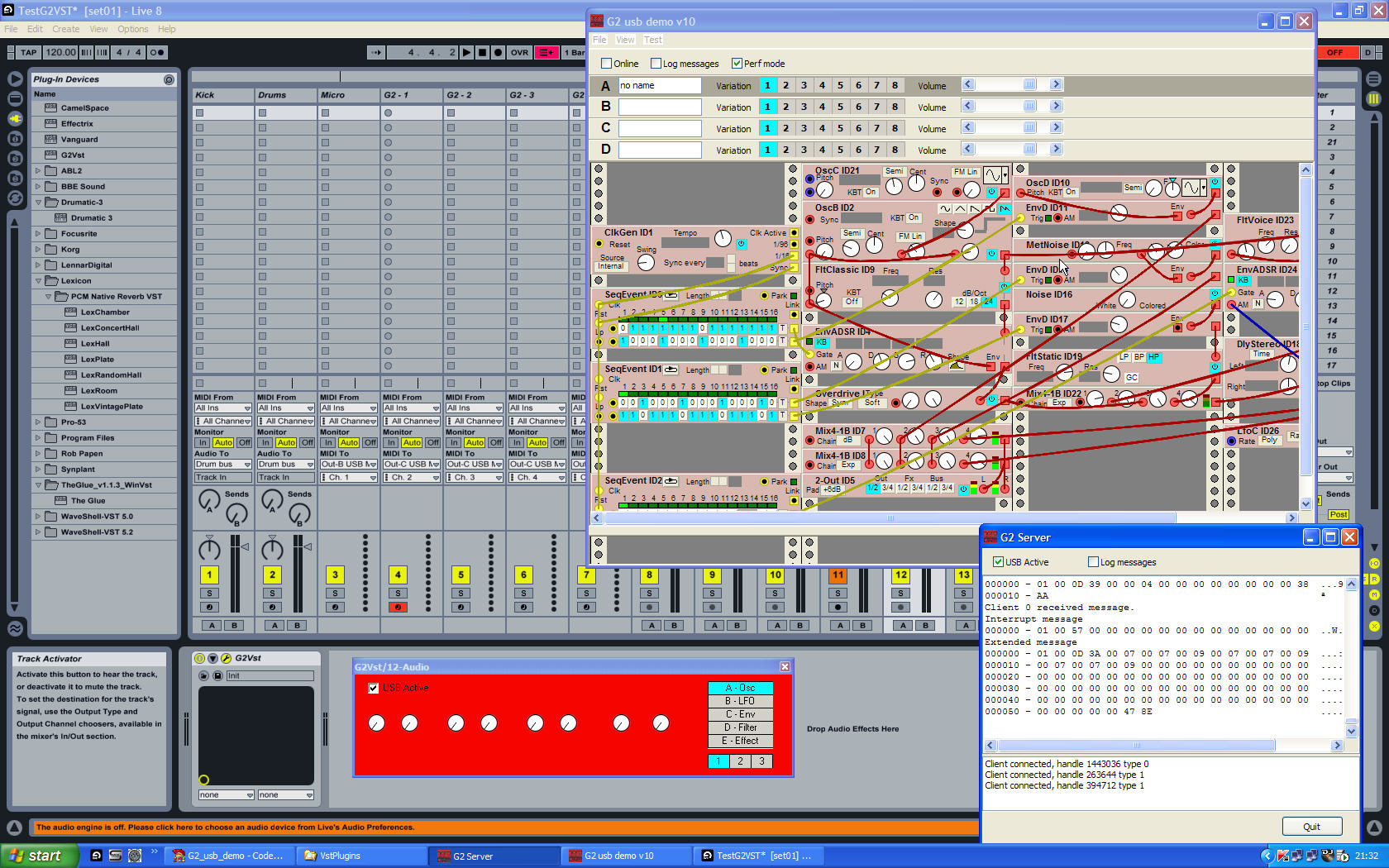Collapse the Lexicon folder in browser

coord(38,281)
